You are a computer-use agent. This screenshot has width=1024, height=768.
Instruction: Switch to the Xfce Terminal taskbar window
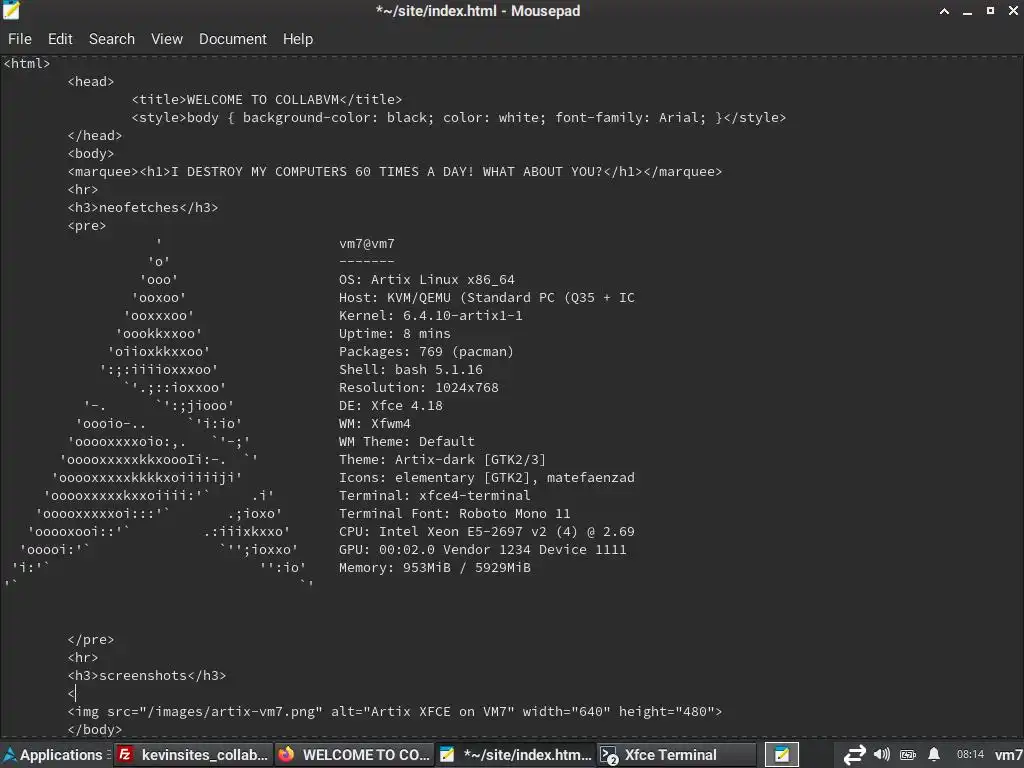click(677, 755)
